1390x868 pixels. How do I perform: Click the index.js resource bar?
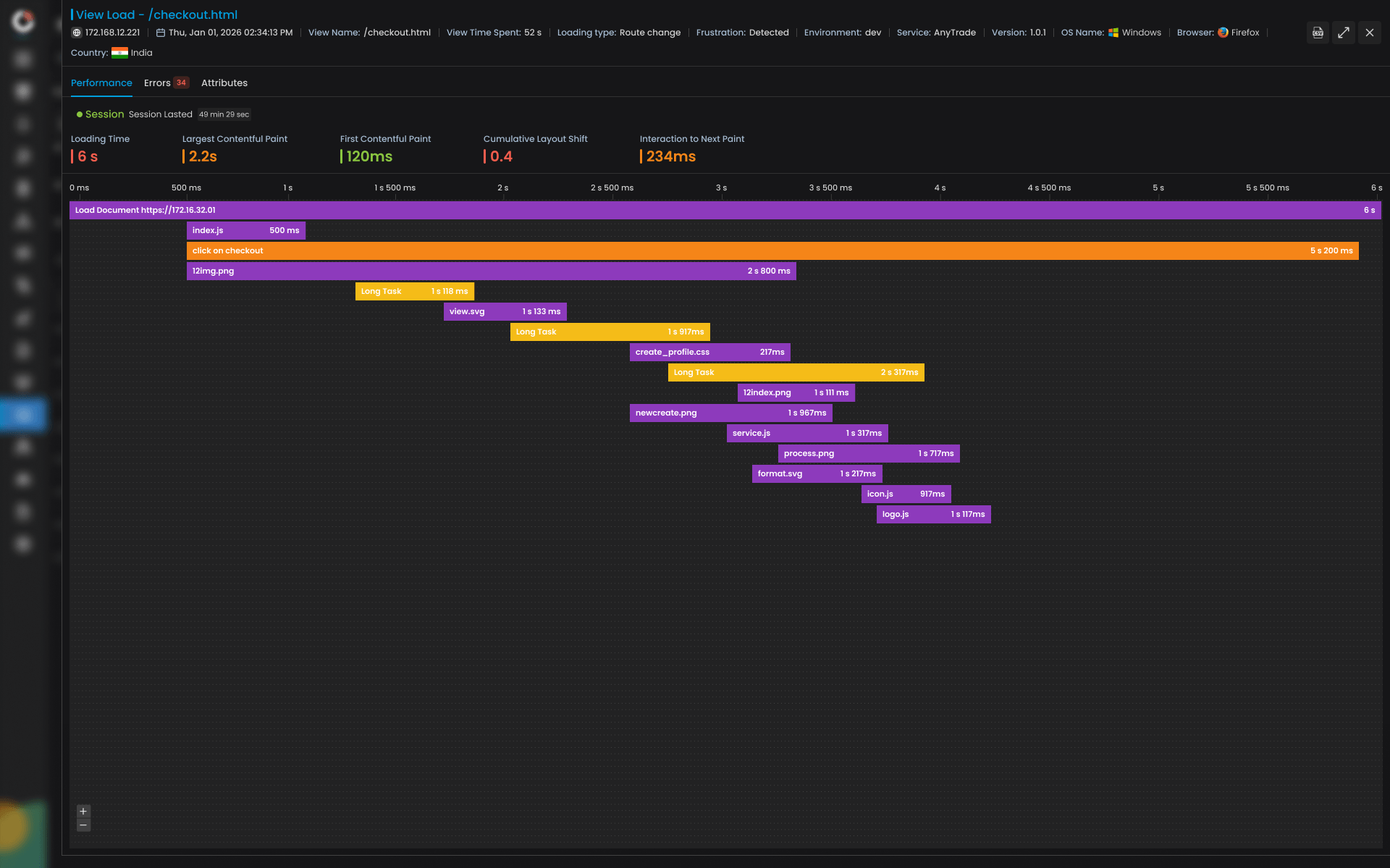coord(245,230)
